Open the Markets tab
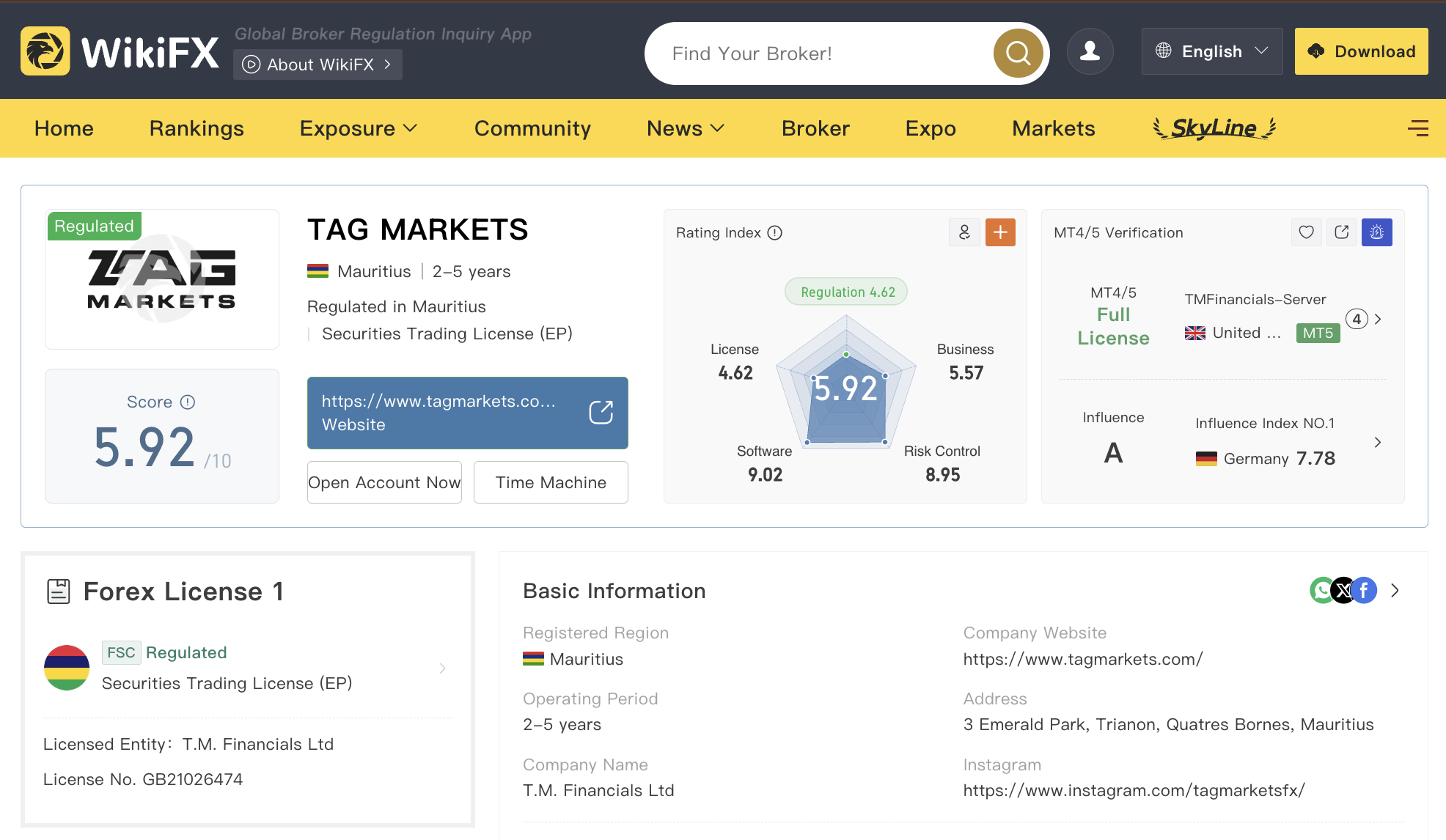The height and width of the screenshot is (840, 1446). click(1054, 128)
